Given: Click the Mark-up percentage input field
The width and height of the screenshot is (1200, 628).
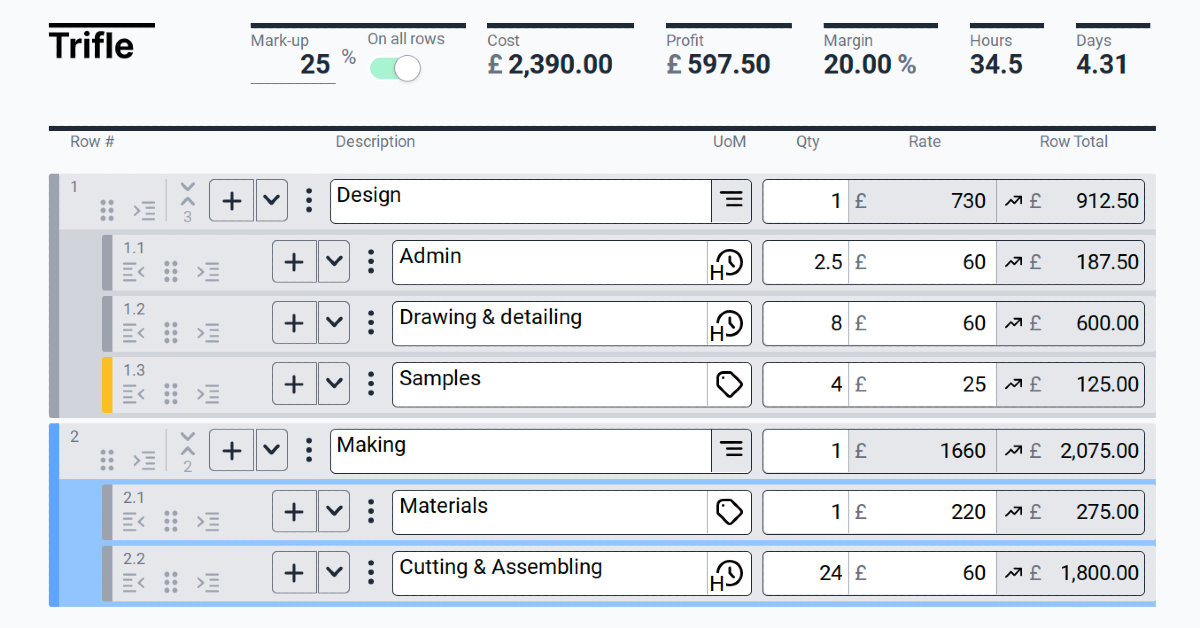Looking at the screenshot, I should 293,65.
